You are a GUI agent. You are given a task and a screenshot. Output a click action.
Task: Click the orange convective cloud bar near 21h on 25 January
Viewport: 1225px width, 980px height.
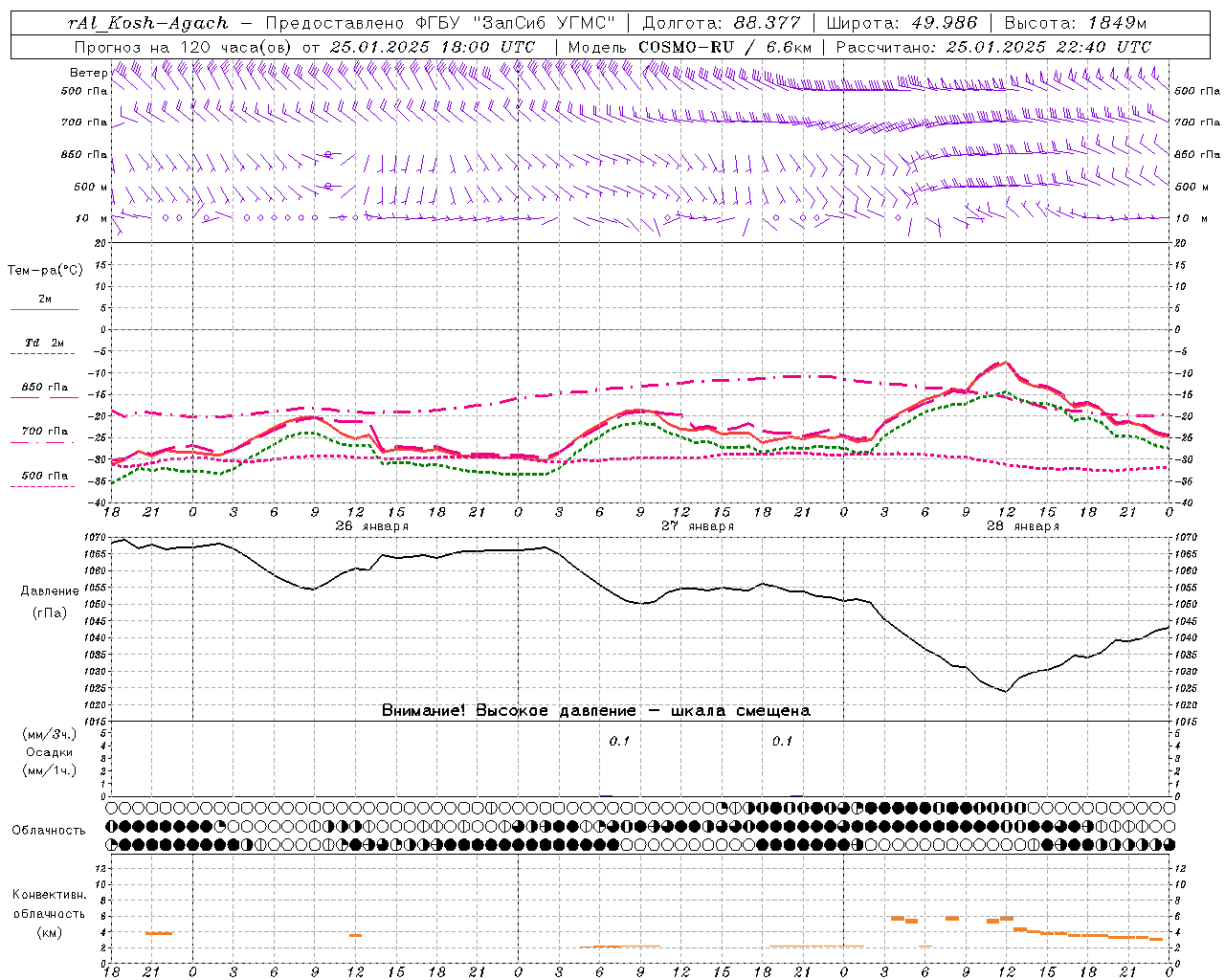(x=159, y=933)
